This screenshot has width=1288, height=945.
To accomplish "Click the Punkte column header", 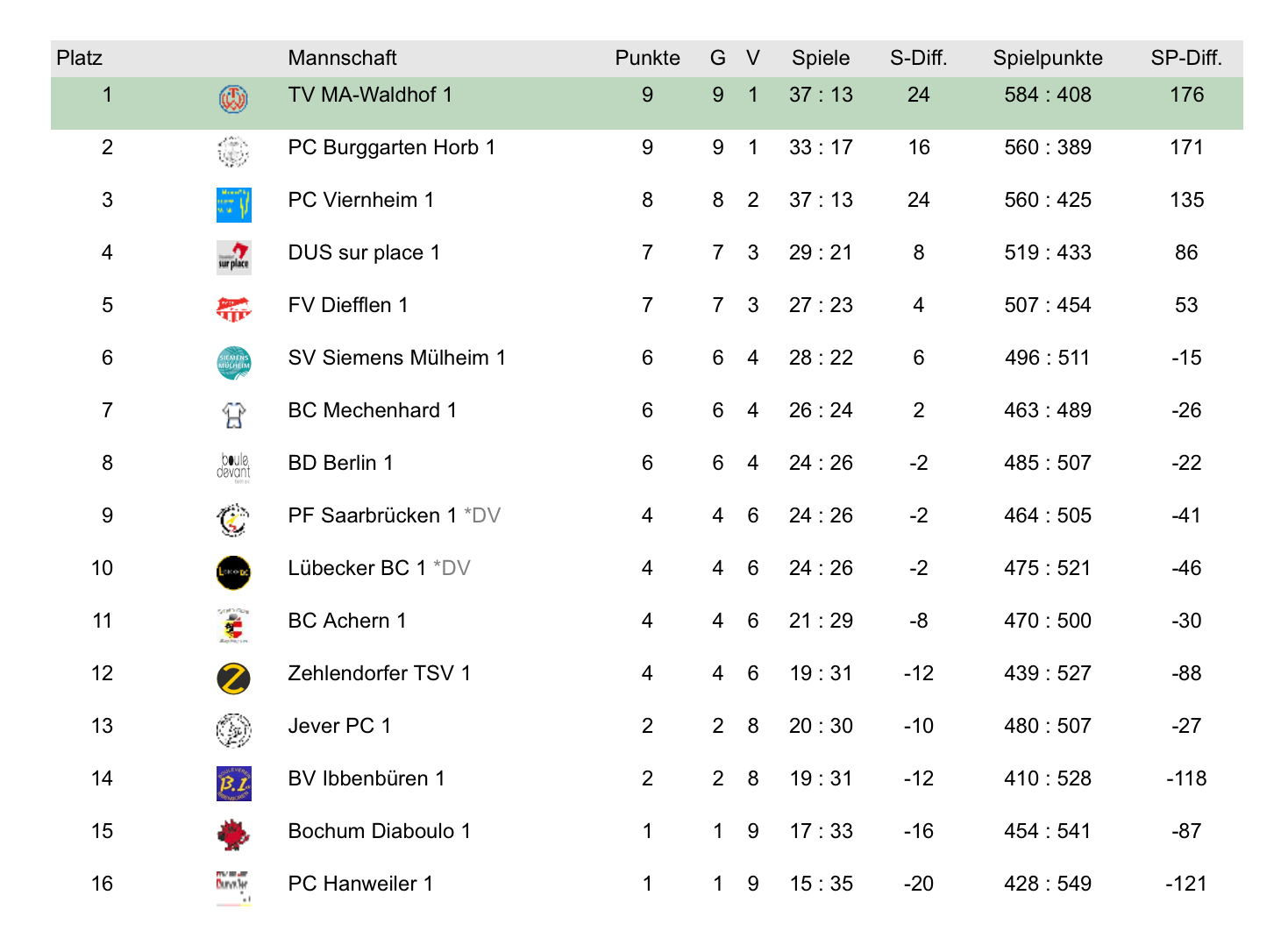I will (647, 58).
